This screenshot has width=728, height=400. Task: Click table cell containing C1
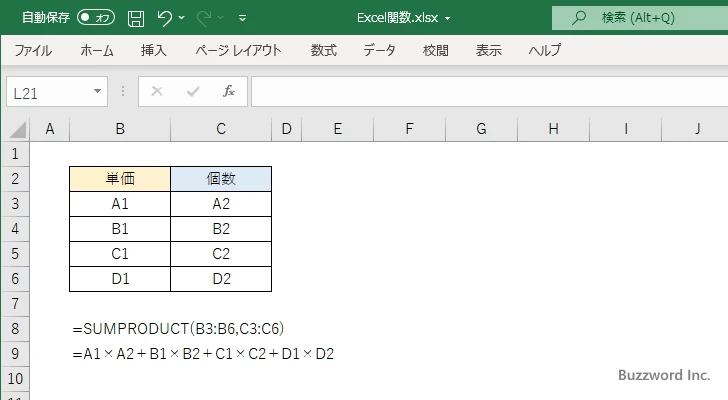(x=120, y=254)
